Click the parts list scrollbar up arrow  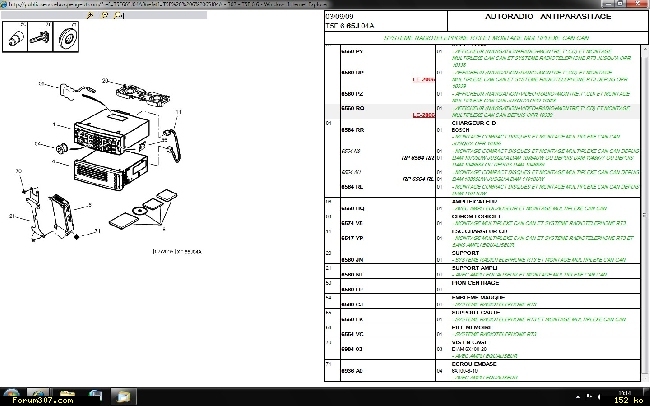645,49
